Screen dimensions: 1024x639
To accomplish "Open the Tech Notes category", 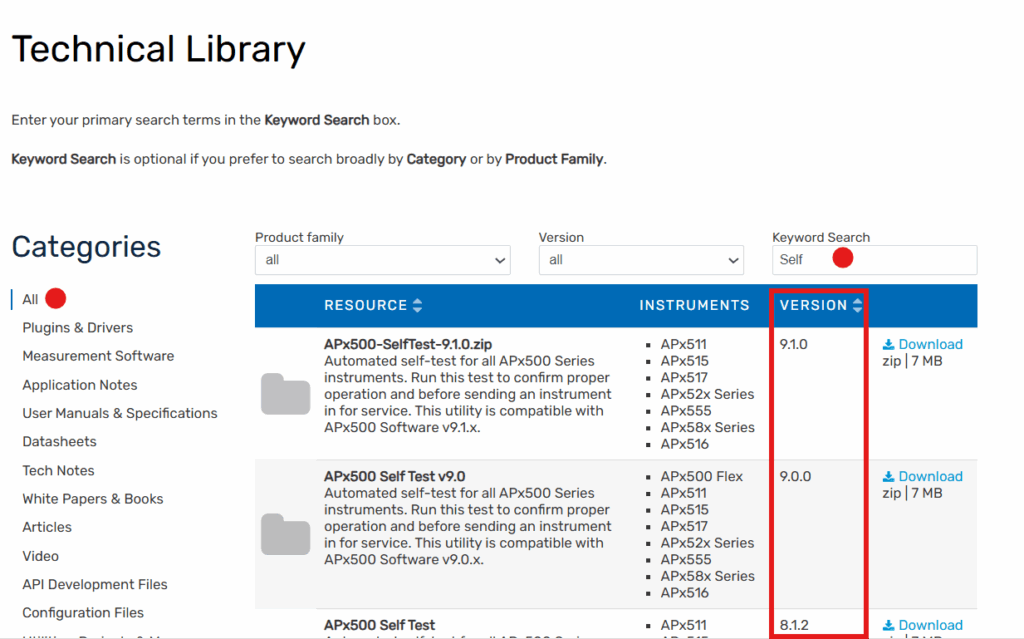I will pyautogui.click(x=58, y=470).
